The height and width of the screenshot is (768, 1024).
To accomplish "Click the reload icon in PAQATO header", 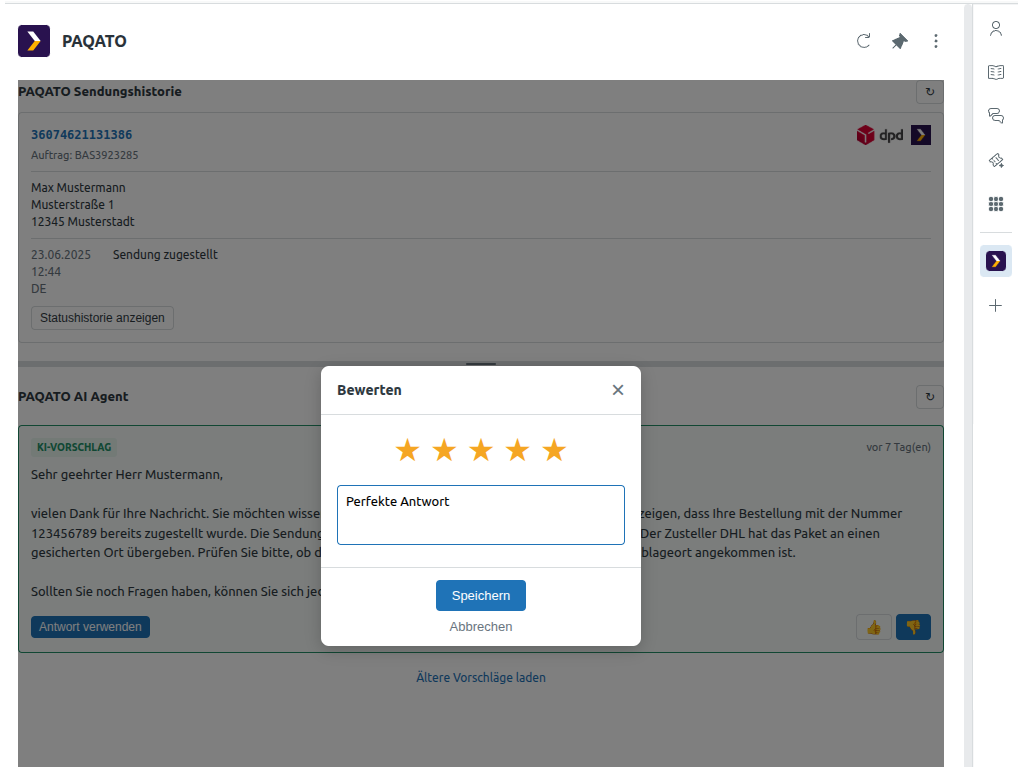I will pos(864,41).
